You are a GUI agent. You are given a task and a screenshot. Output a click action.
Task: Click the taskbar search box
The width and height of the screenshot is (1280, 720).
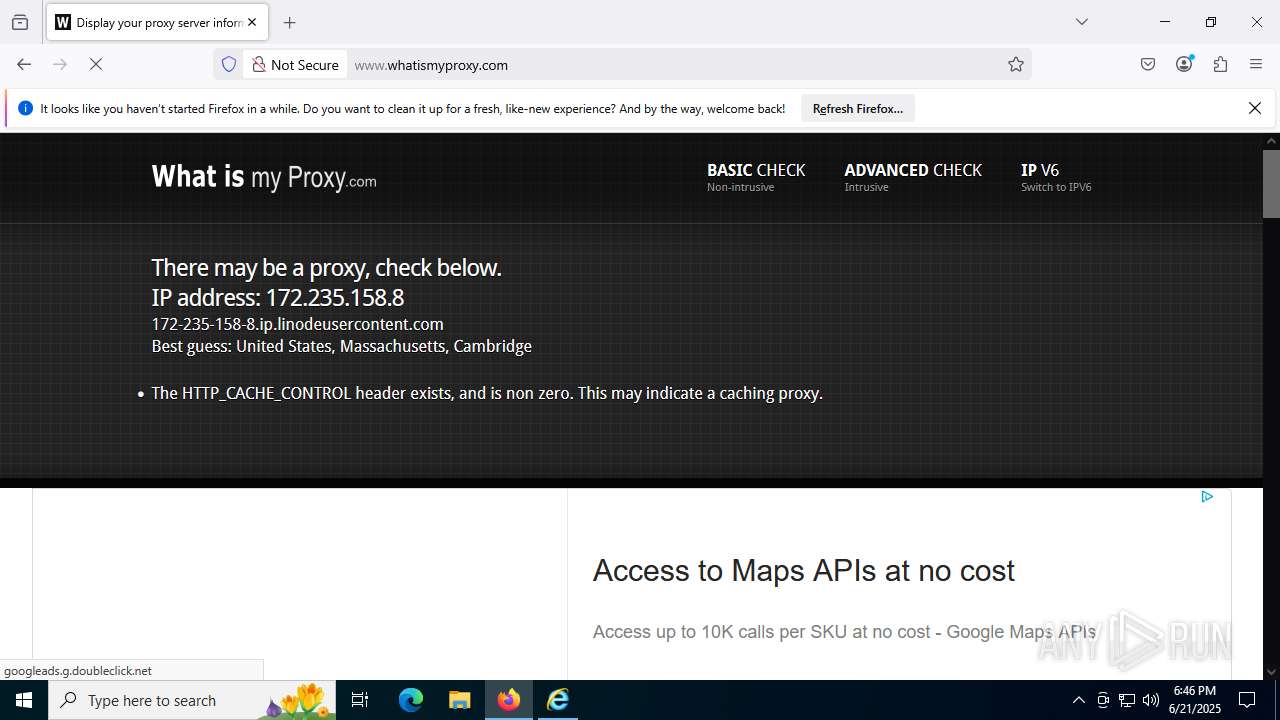(192, 700)
